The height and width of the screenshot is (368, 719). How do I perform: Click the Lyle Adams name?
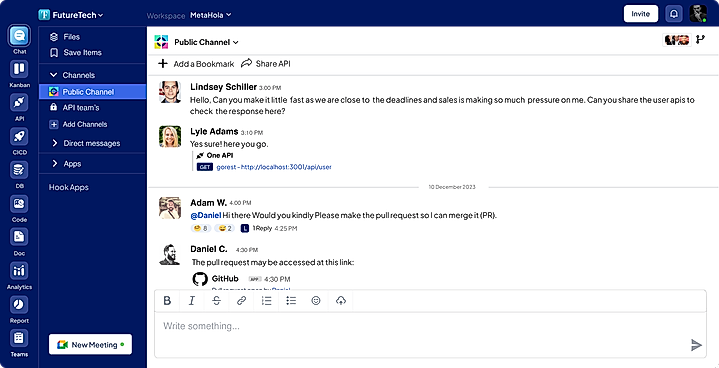tap(214, 132)
